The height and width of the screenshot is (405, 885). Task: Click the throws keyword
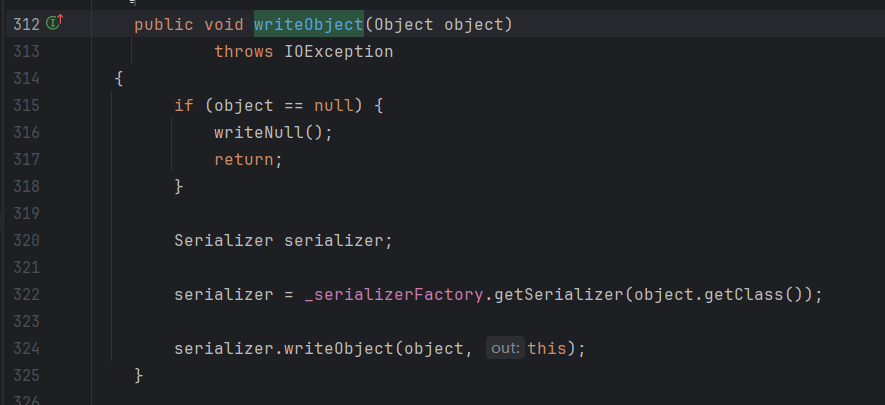[243, 51]
